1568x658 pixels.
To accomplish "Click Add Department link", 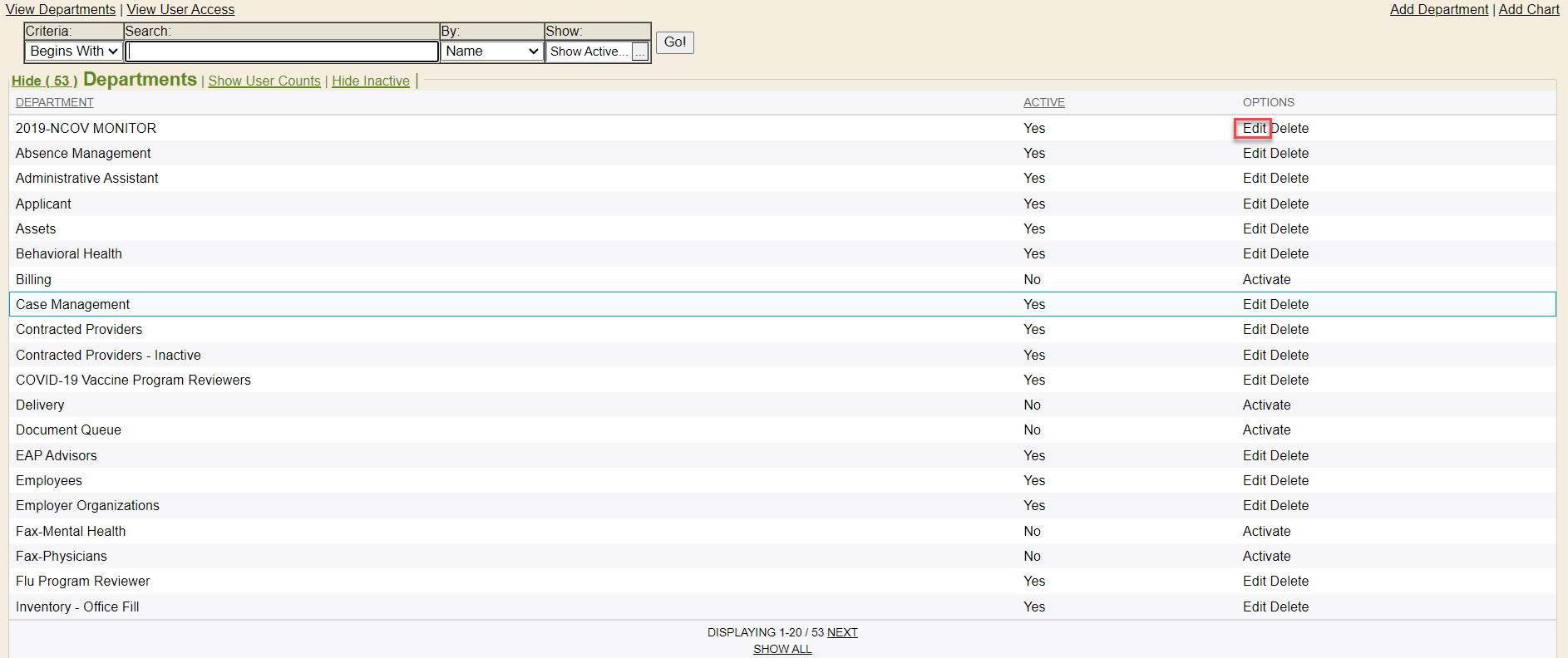I will click(x=1438, y=9).
